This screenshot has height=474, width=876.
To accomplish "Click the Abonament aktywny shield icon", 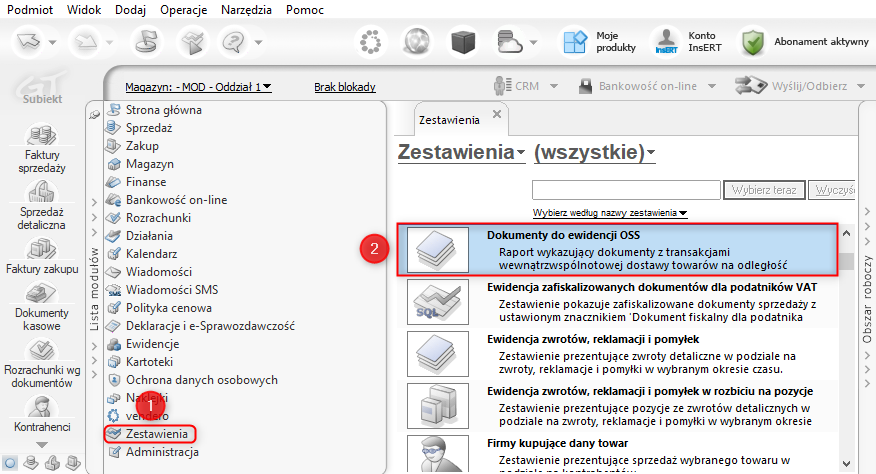I will [753, 42].
